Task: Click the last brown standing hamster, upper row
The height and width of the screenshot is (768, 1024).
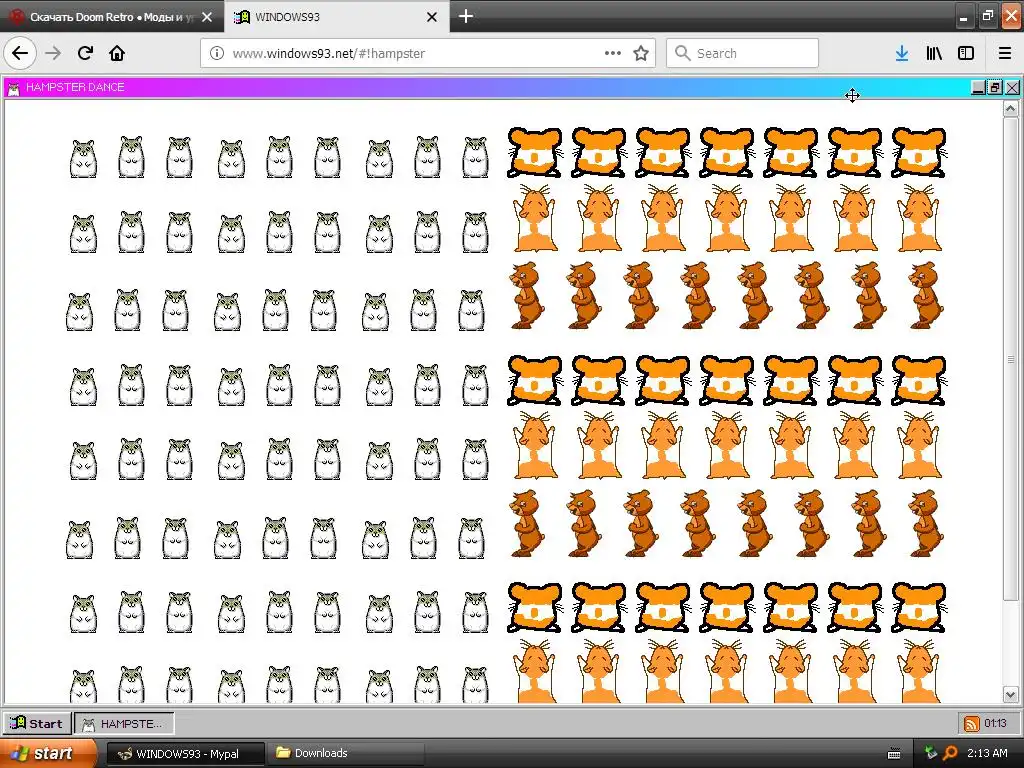Action: tap(926, 295)
